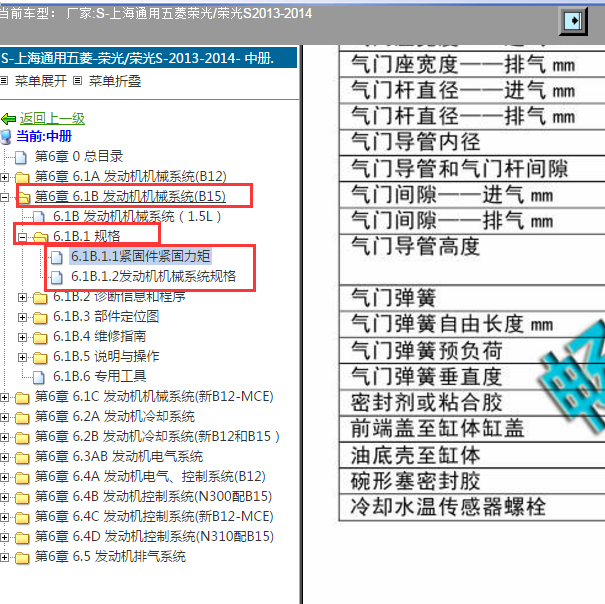Expand 第6章 6.2A 发动机冷却系统 node

click(x=4, y=418)
